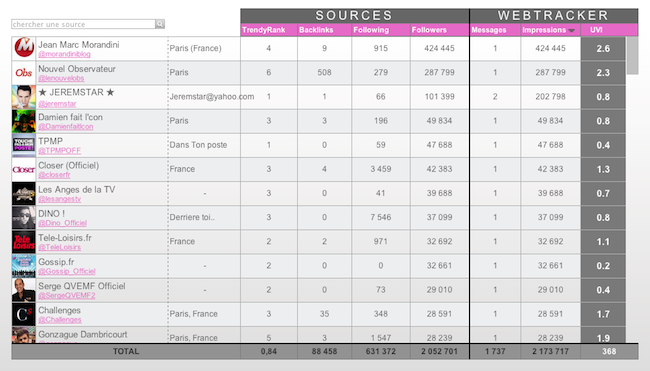Click the Challenges C logo icon
Screen dimensions: 650x371
pyautogui.click(x=24, y=314)
